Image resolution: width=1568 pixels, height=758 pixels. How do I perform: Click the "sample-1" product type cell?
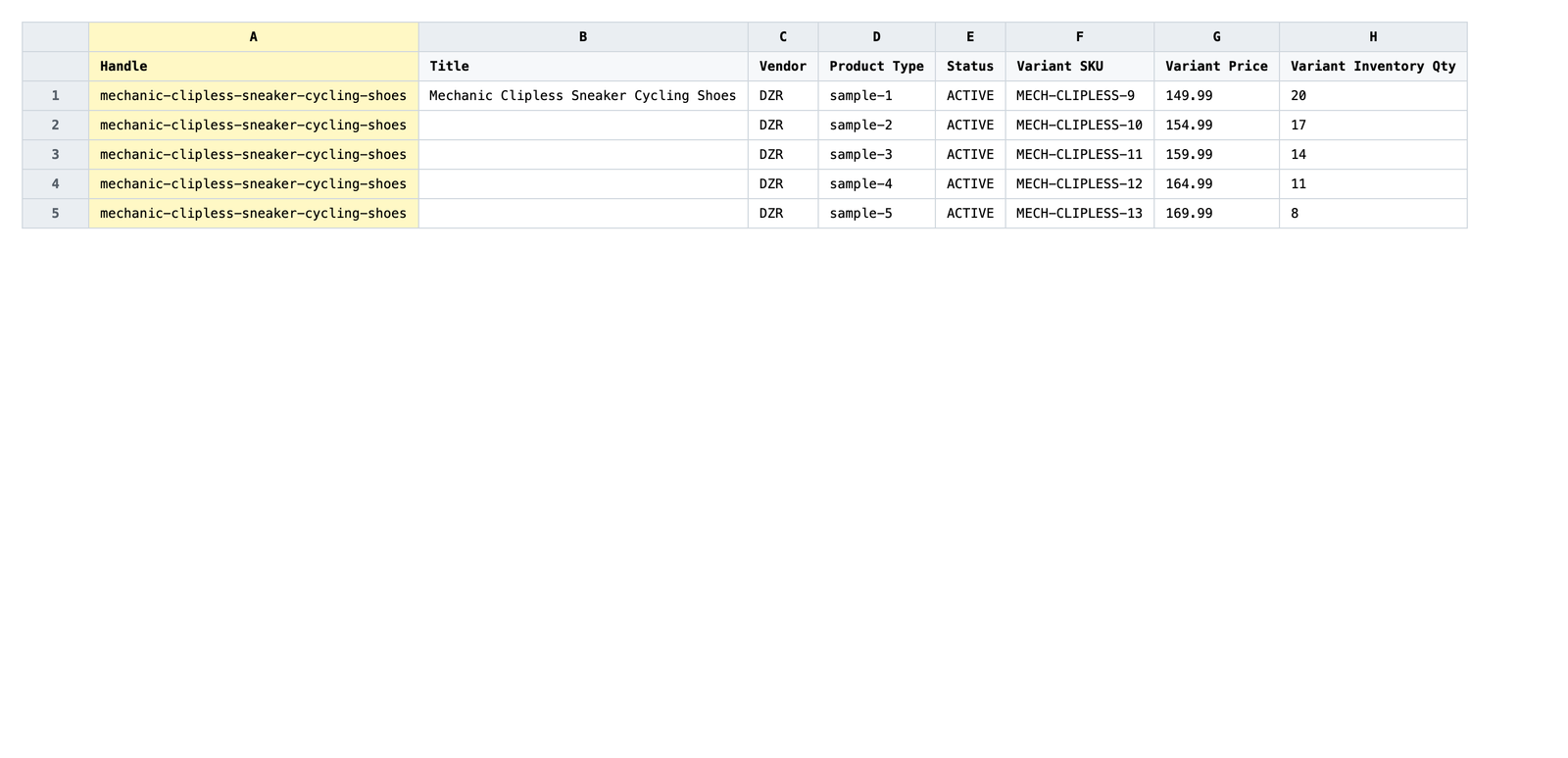tap(876, 96)
